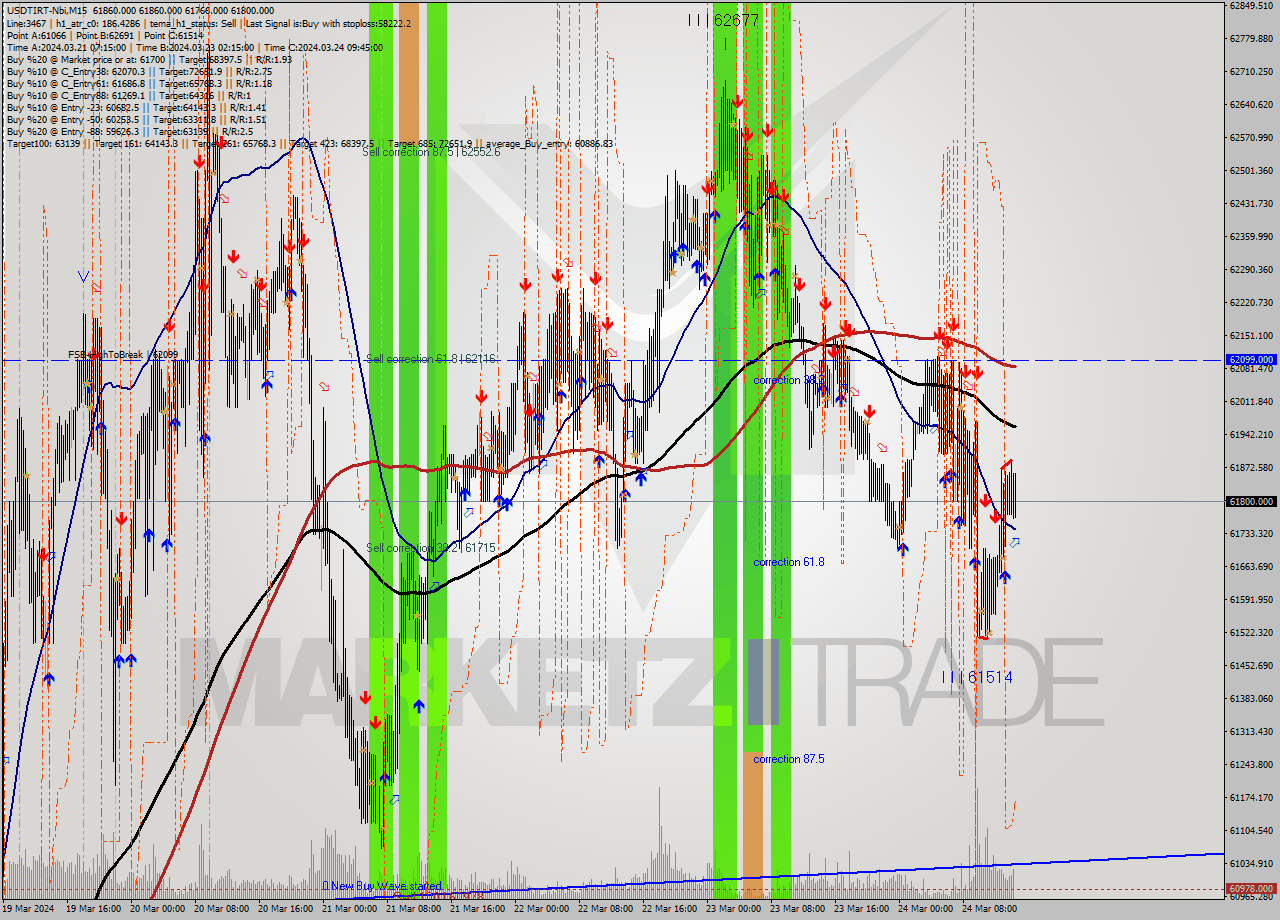Click the 61104.540 price axis value
The width and height of the screenshot is (1280, 920).
point(1250,830)
